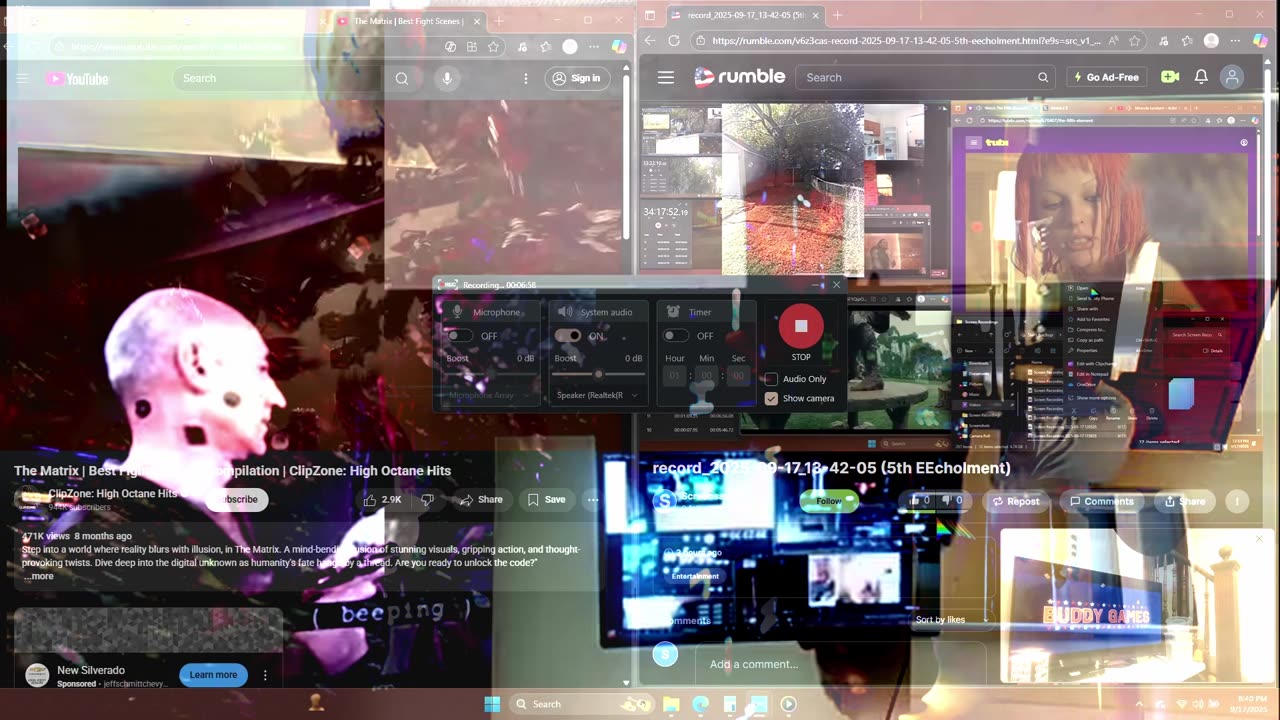
Task: Like the Matrix video (2.9K)
Action: click(x=382, y=499)
